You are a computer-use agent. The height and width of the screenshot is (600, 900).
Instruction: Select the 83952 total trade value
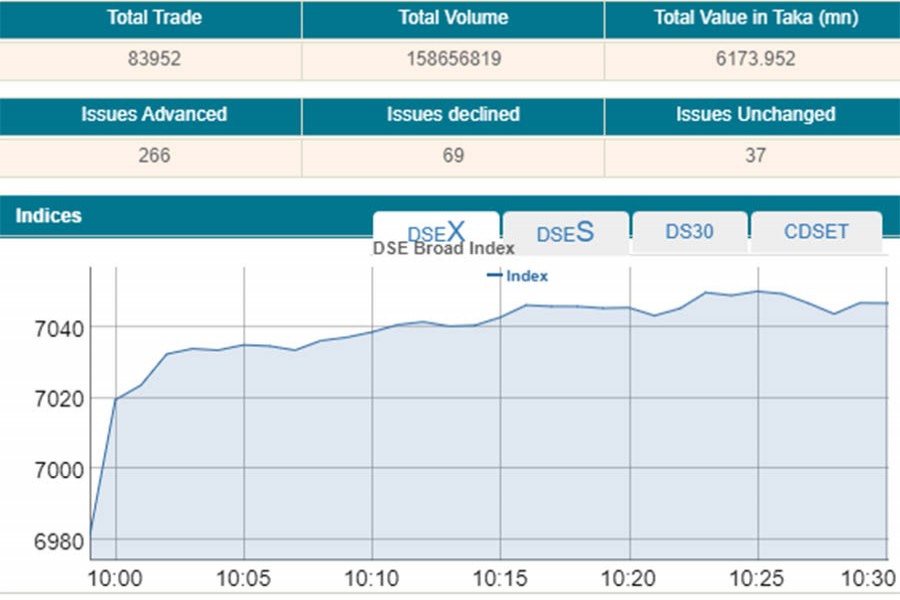point(150,59)
